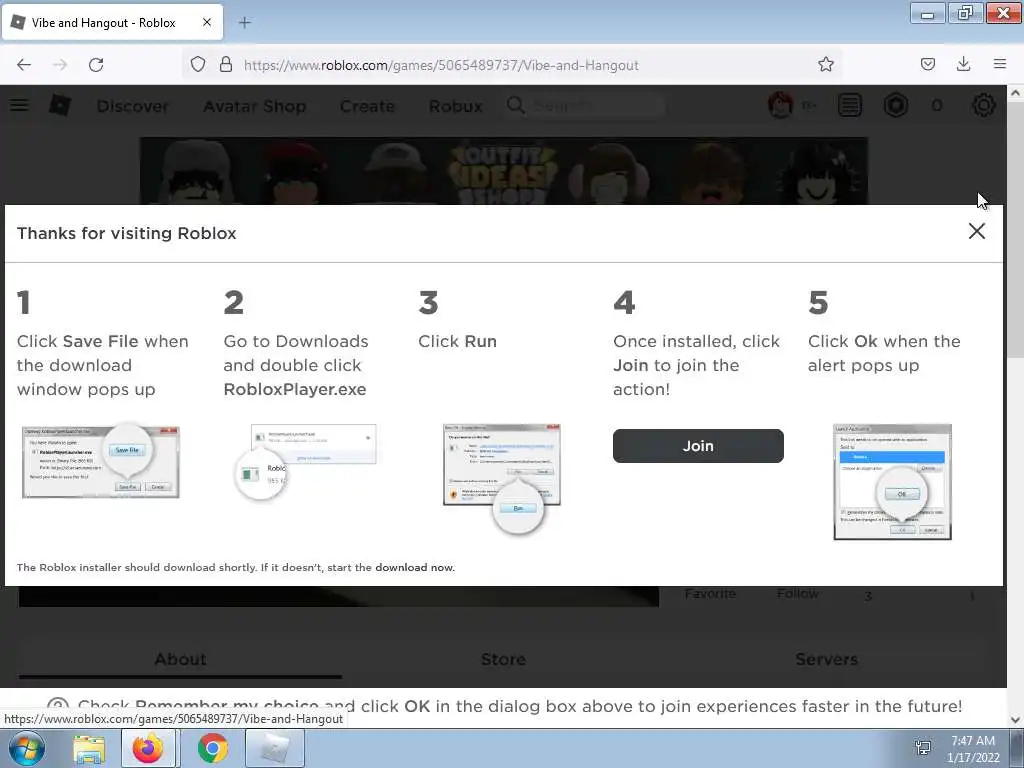Open Windows Explorer from the taskbar

(x=89, y=748)
